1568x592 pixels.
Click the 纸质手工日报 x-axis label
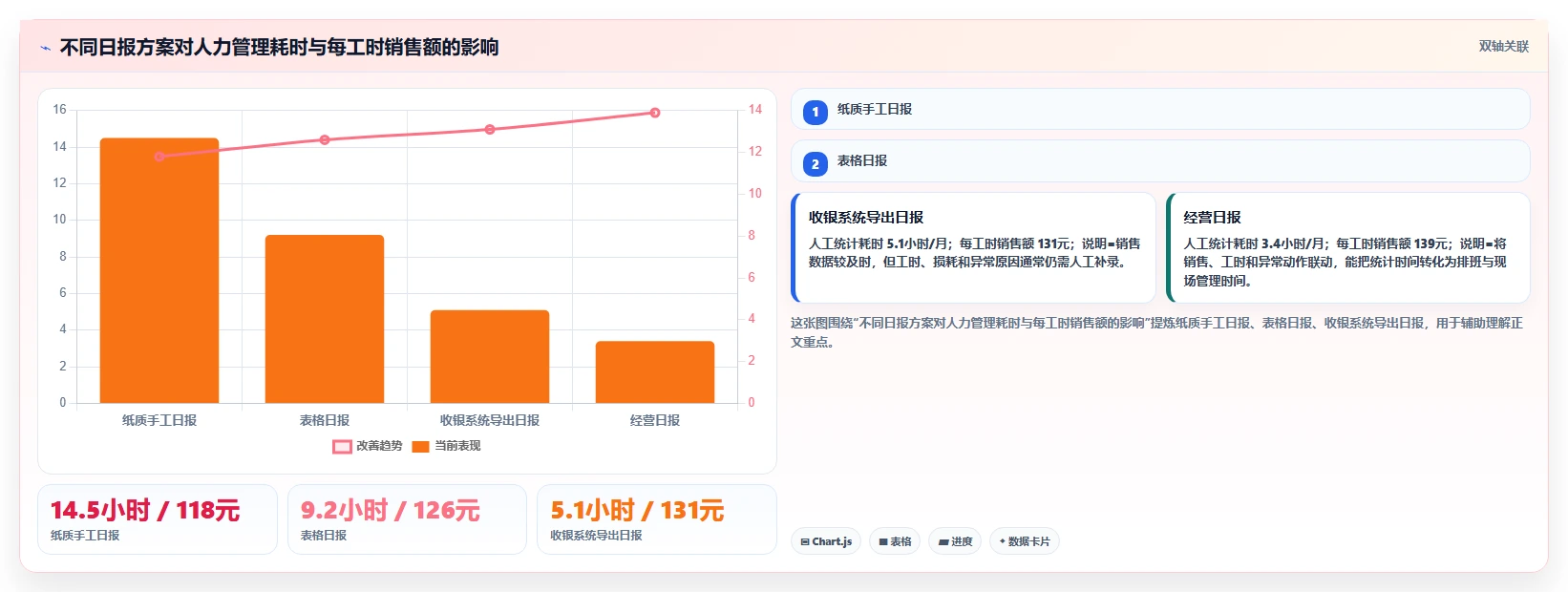(159, 420)
